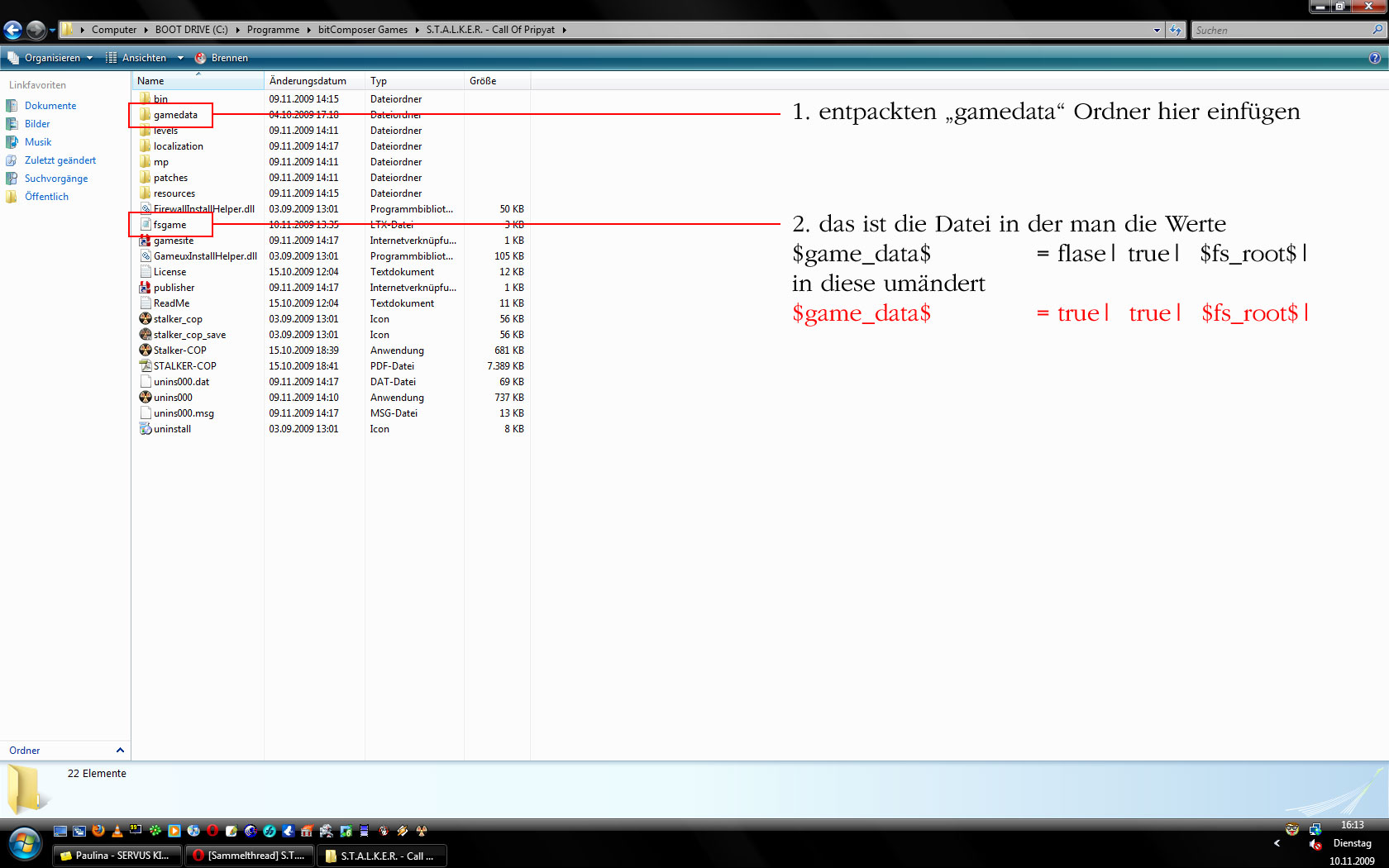Open Explorer help question mark

click(x=1374, y=58)
